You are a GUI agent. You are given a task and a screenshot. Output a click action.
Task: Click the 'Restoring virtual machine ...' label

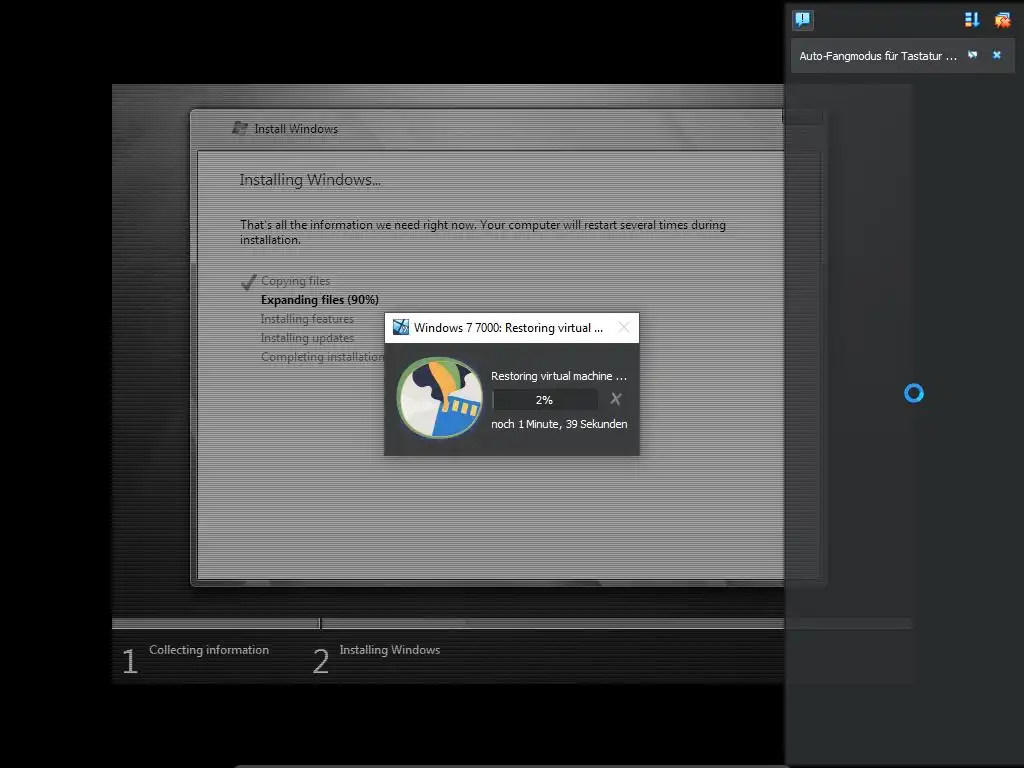pos(559,376)
